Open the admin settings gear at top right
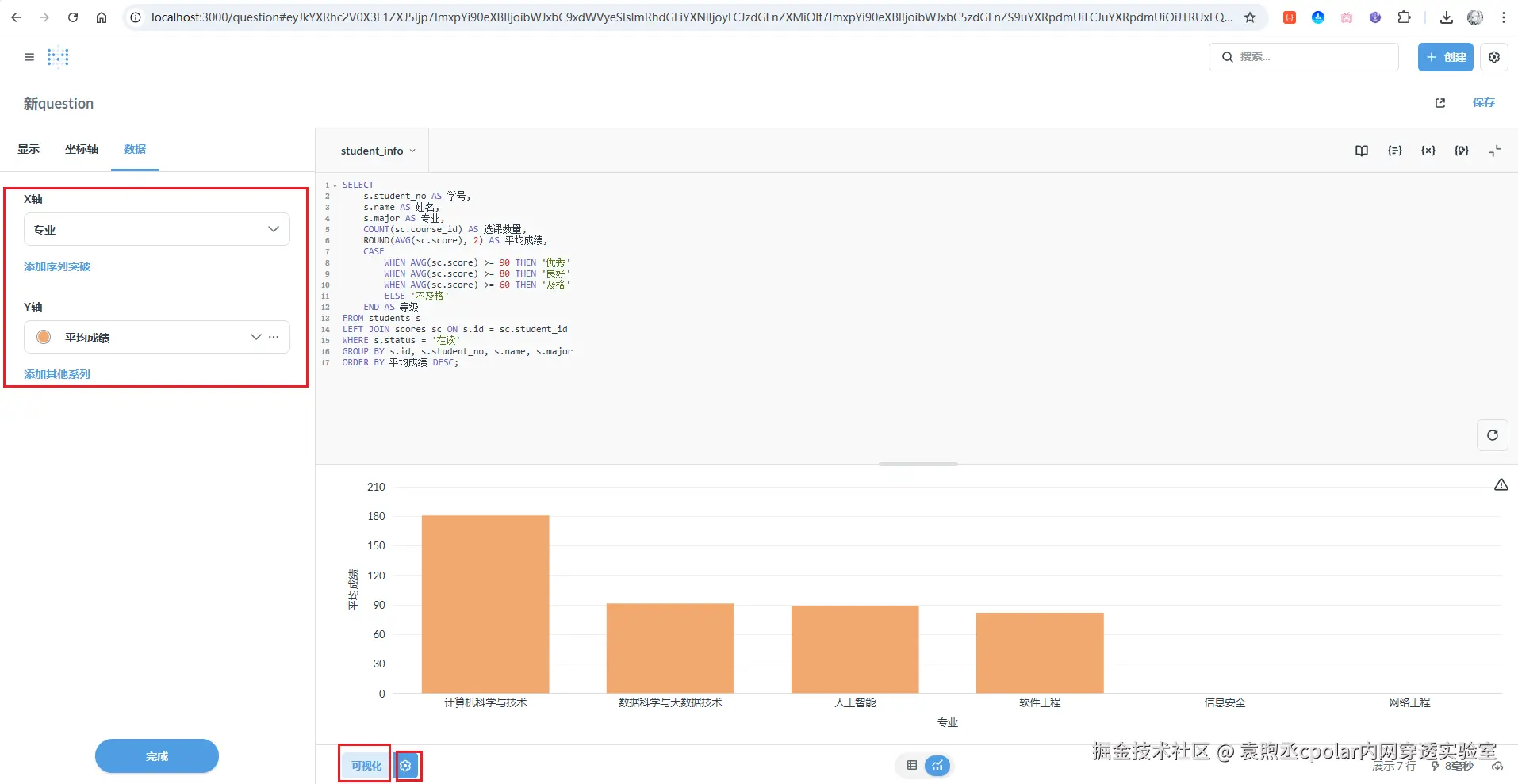 pos(1494,57)
